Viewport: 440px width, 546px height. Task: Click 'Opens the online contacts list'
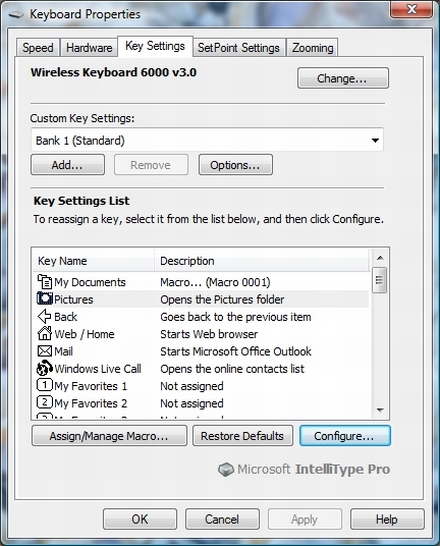[x=232, y=369]
